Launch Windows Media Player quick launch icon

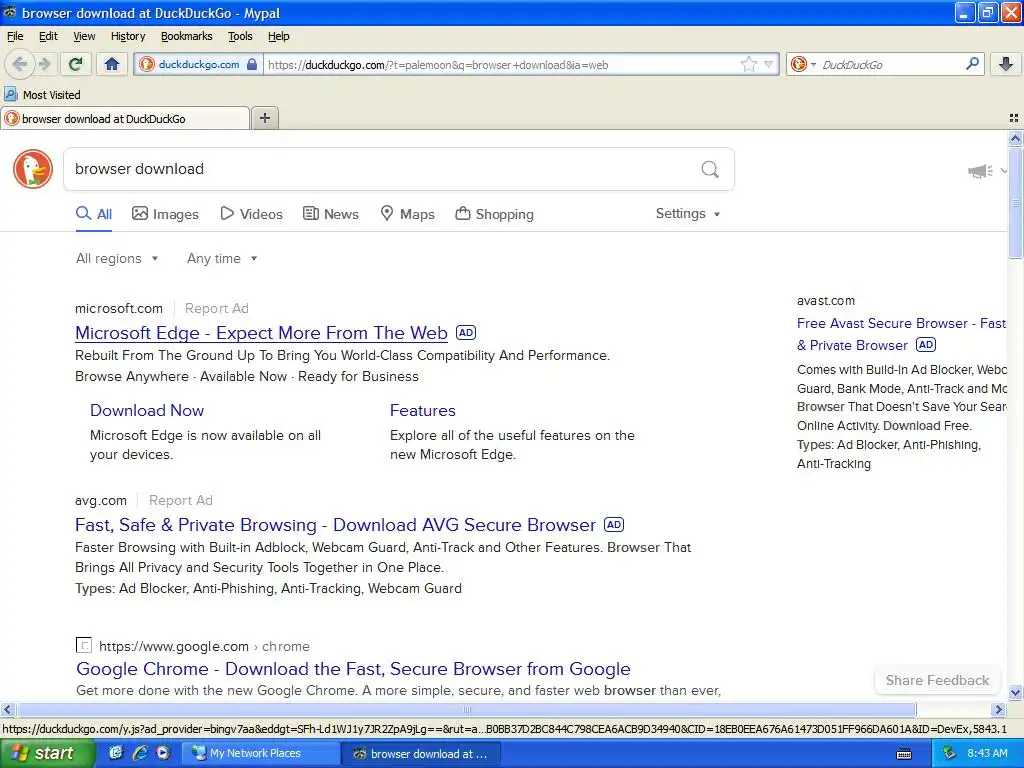pyautogui.click(x=163, y=753)
